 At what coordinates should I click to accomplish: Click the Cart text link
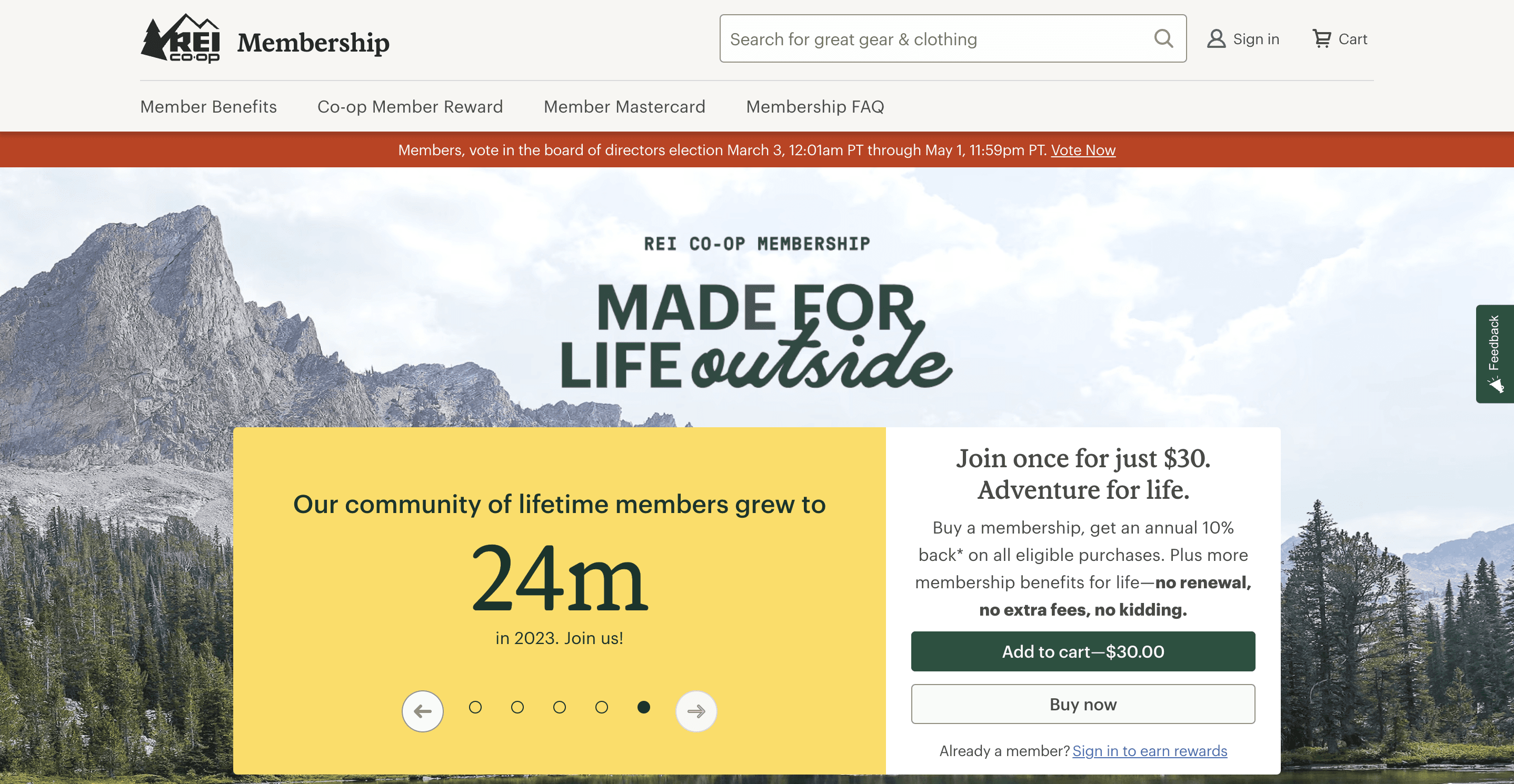1353,39
